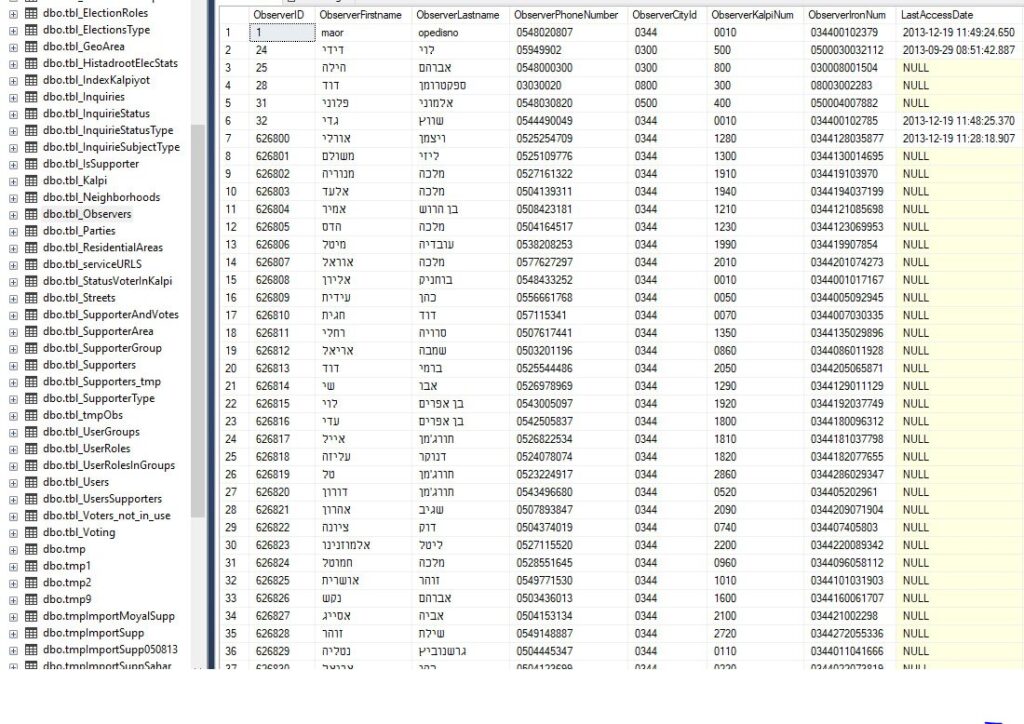Click the table icon for dbo.tbl_Voting

(31, 532)
